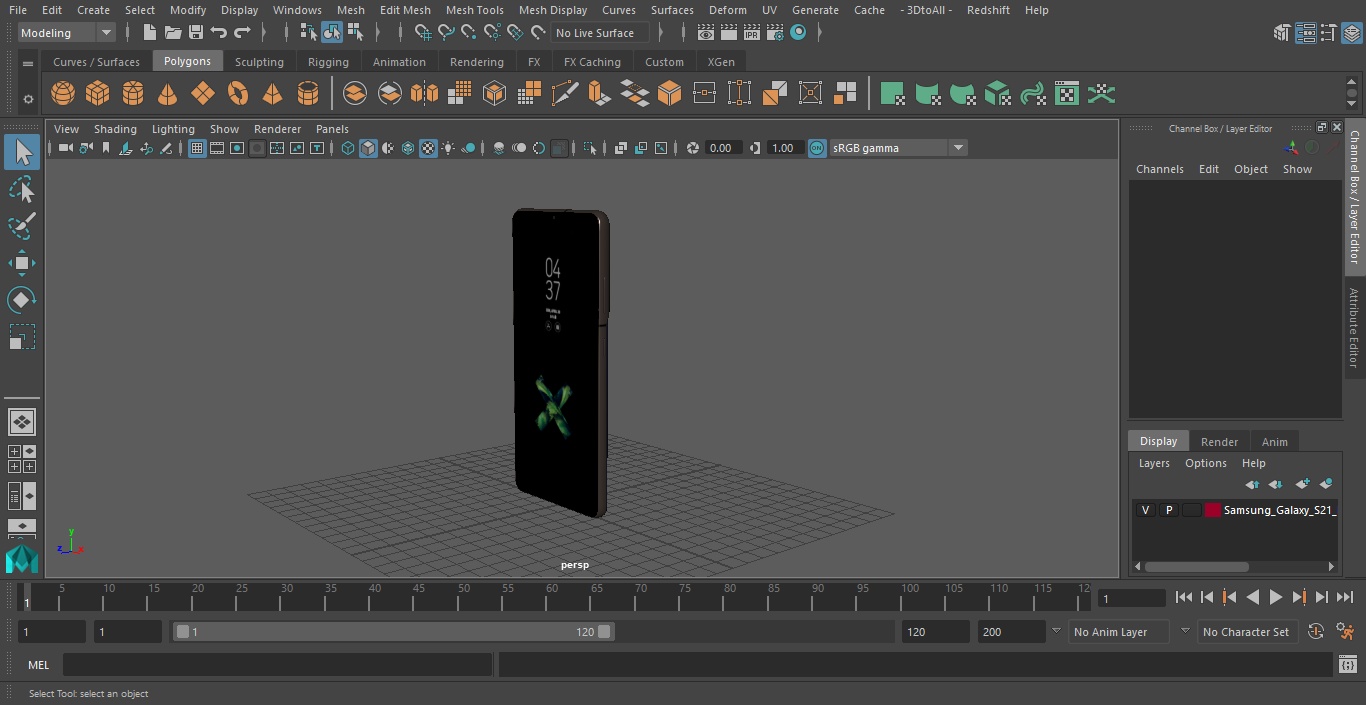Click the current frame number field
The width and height of the screenshot is (1366, 705).
1131,598
